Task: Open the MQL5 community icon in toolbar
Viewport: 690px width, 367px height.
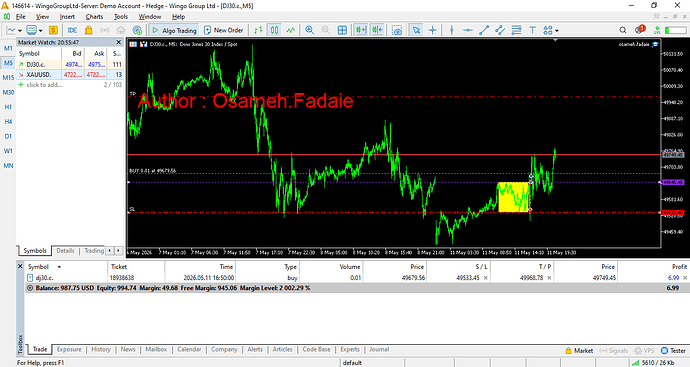Action: point(137,30)
